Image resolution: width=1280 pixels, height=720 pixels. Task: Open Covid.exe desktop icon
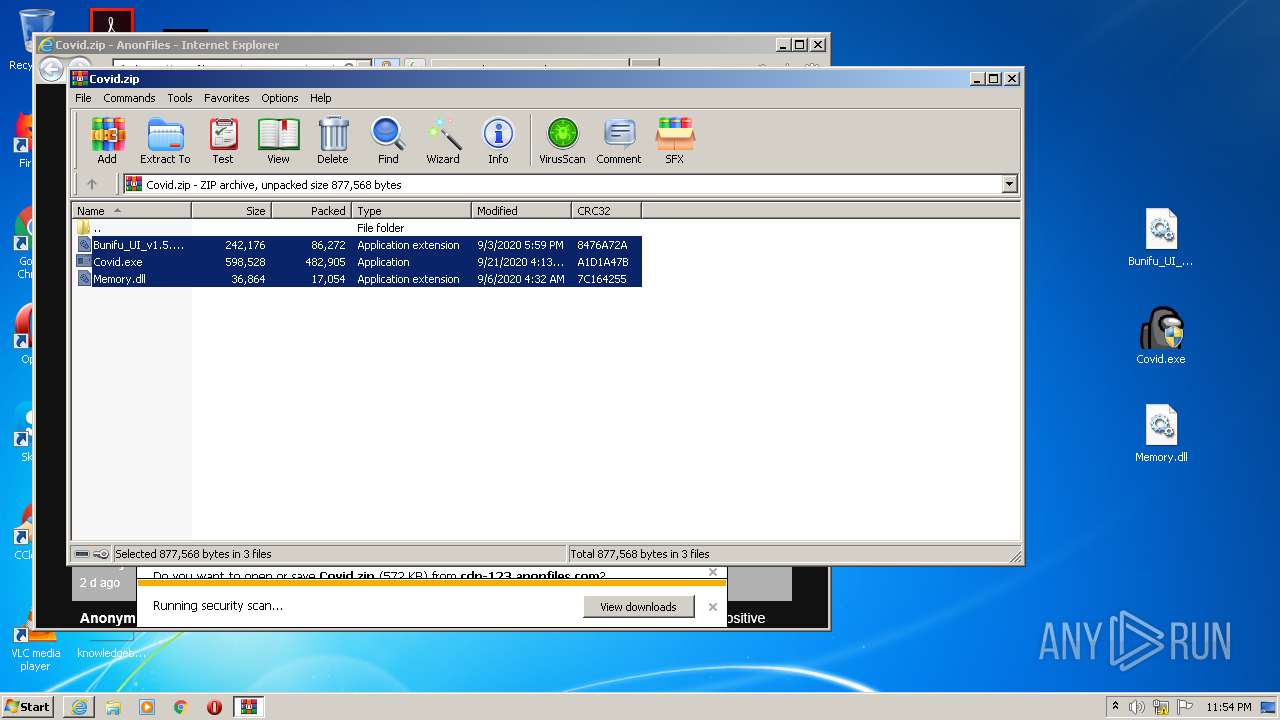pos(1160,337)
